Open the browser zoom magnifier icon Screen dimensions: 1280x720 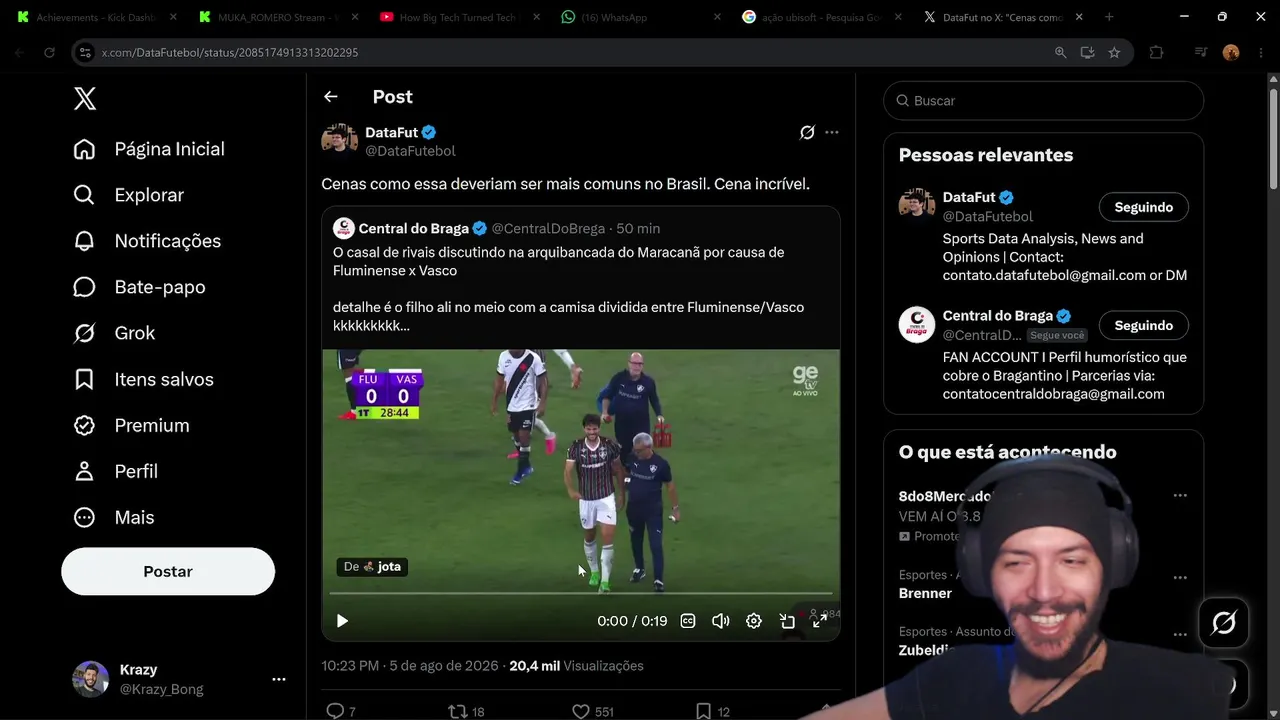pyautogui.click(x=1060, y=52)
